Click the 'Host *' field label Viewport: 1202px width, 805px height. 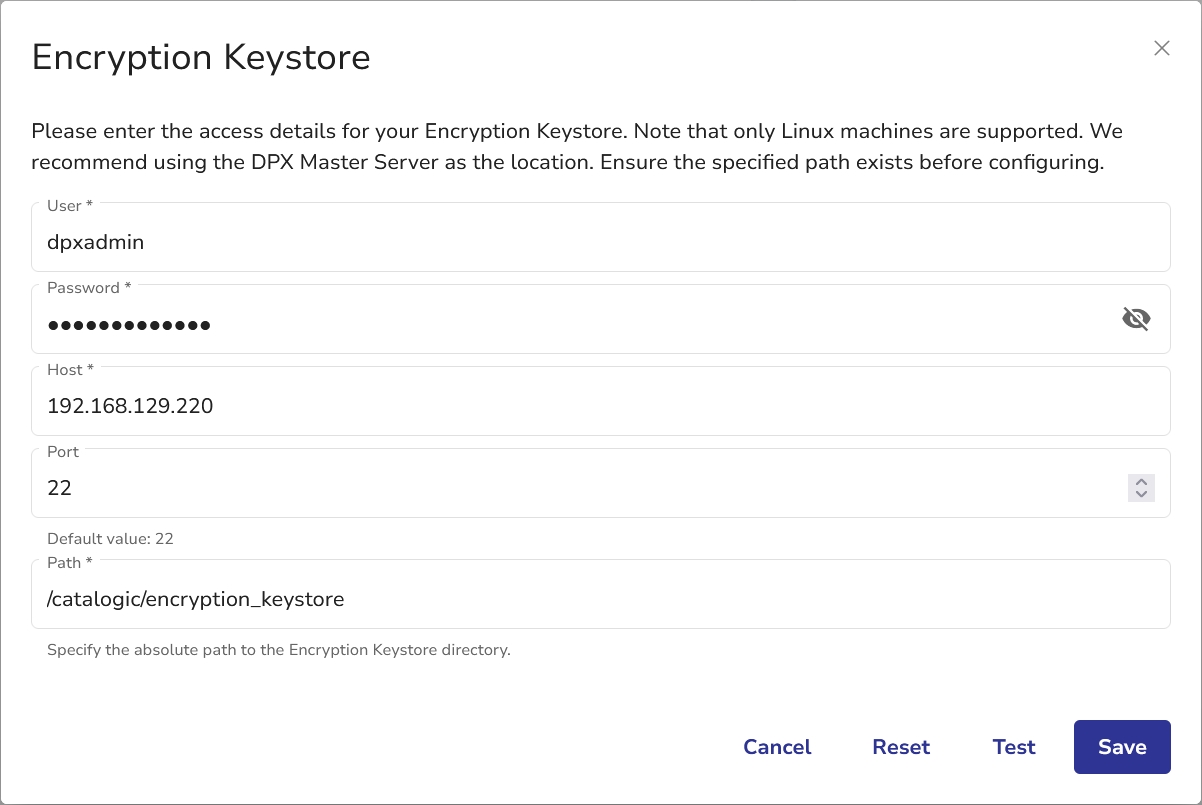coord(70,370)
